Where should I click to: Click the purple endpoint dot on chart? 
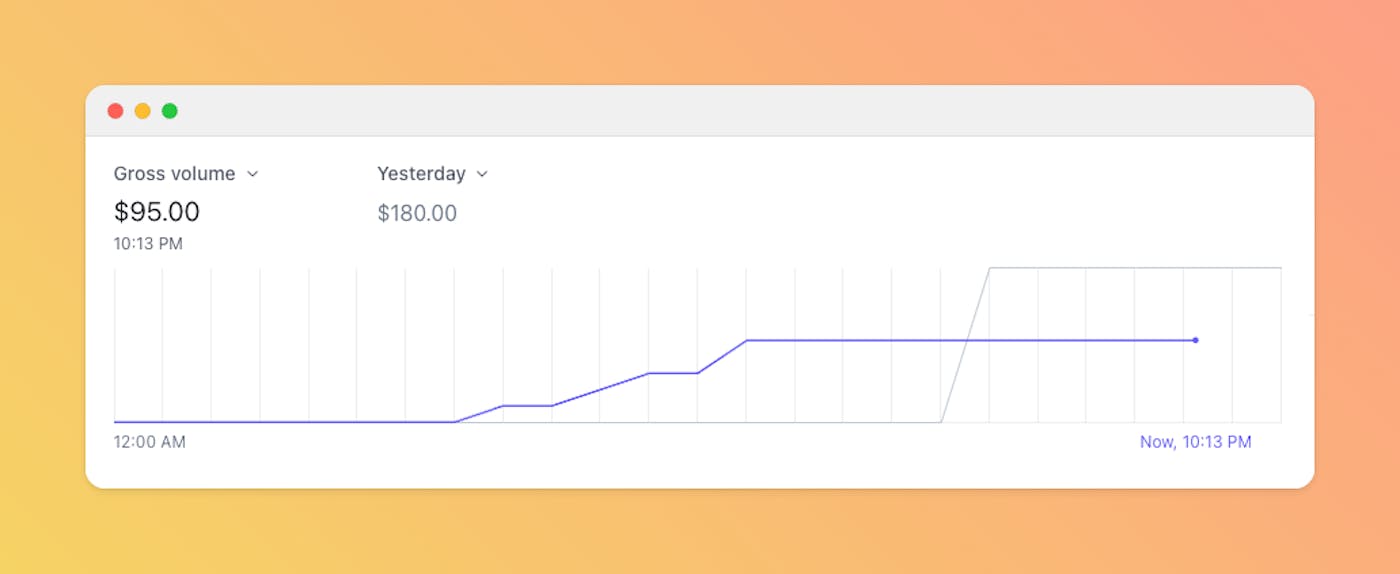[x=1195, y=340]
